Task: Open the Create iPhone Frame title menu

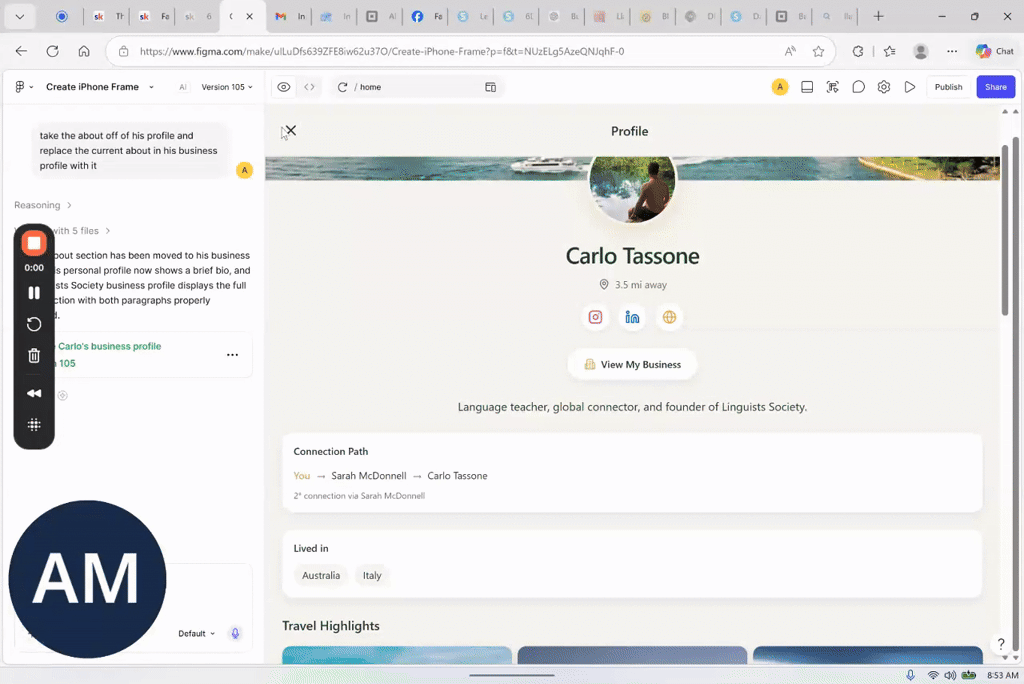Action: click(100, 87)
